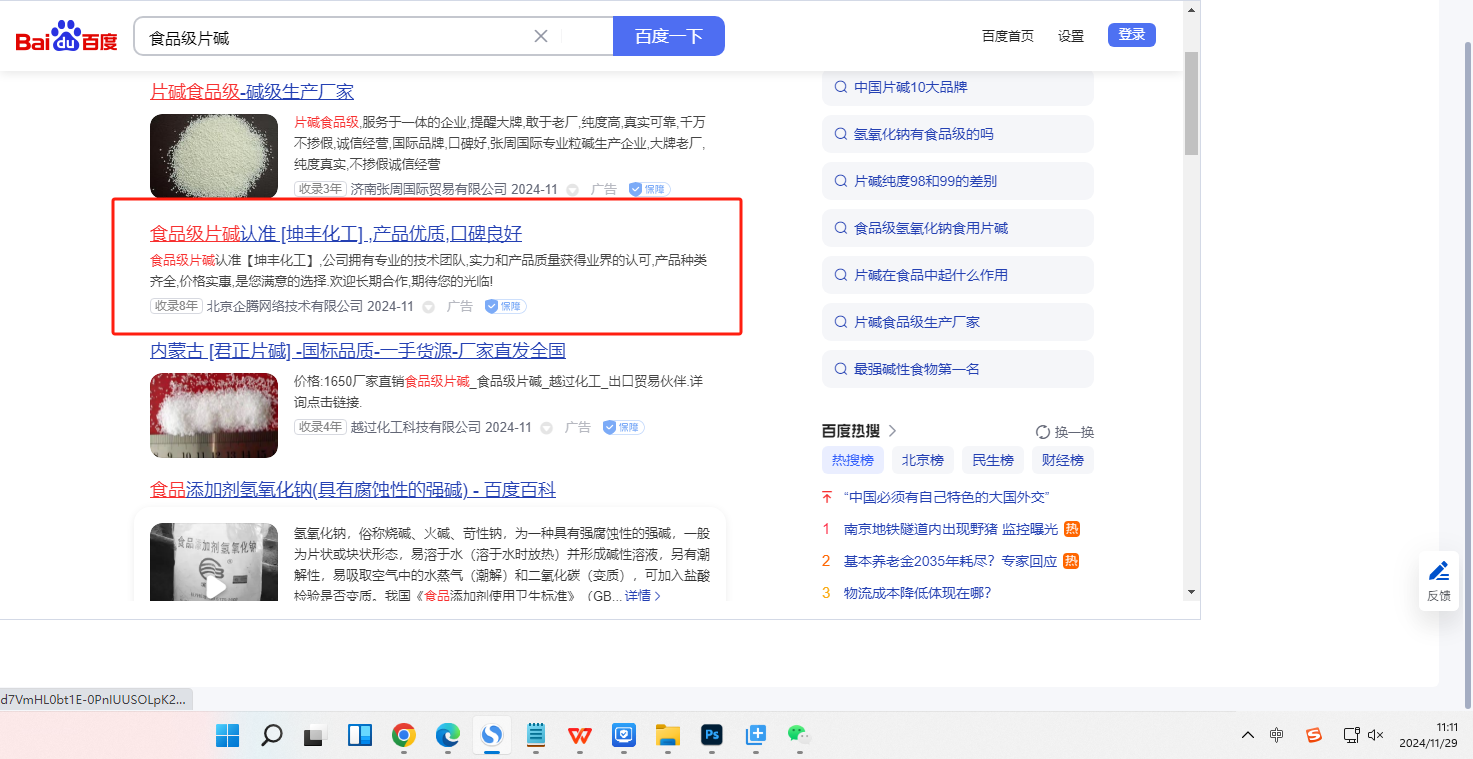1473x759 pixels.
Task: Open WeChat from the taskbar
Action: coord(797,735)
